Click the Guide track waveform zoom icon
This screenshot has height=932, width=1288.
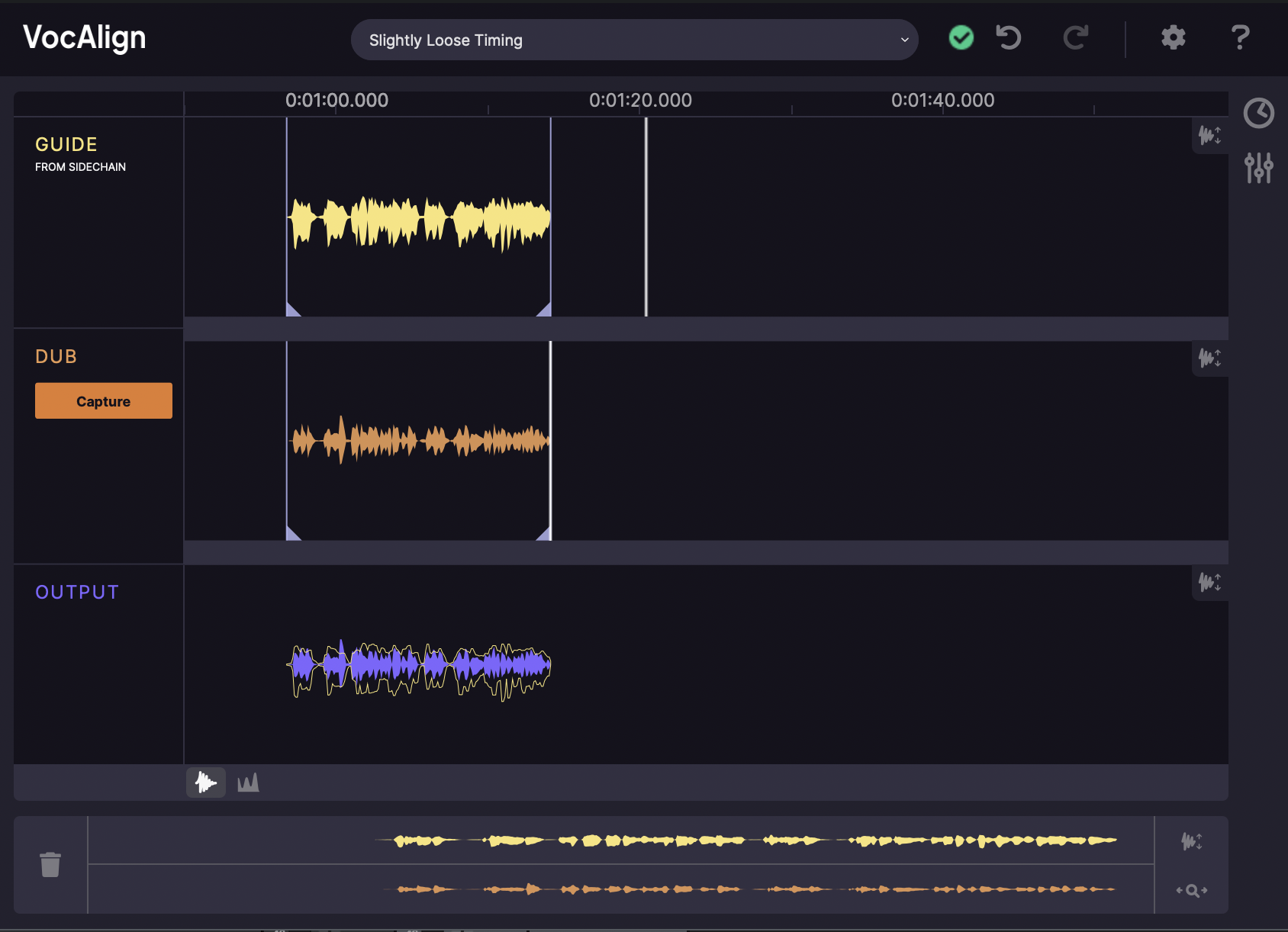(1210, 136)
